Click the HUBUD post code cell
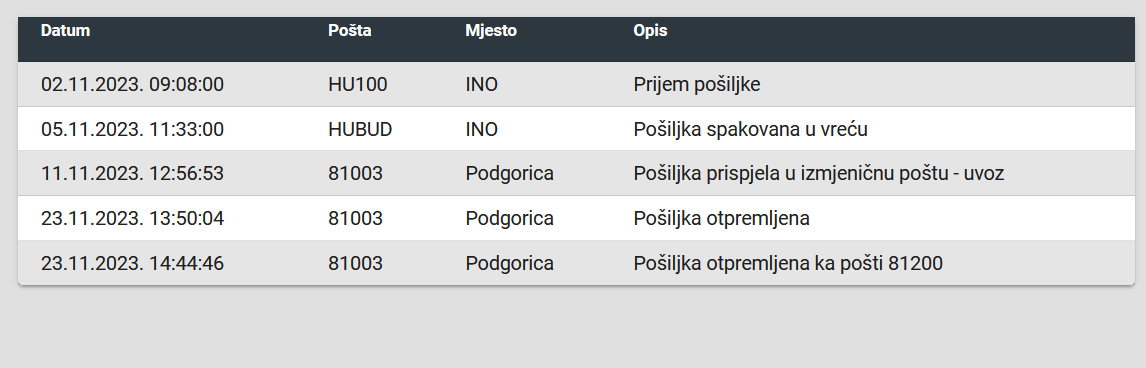Image resolution: width=1146 pixels, height=368 pixels. point(360,129)
